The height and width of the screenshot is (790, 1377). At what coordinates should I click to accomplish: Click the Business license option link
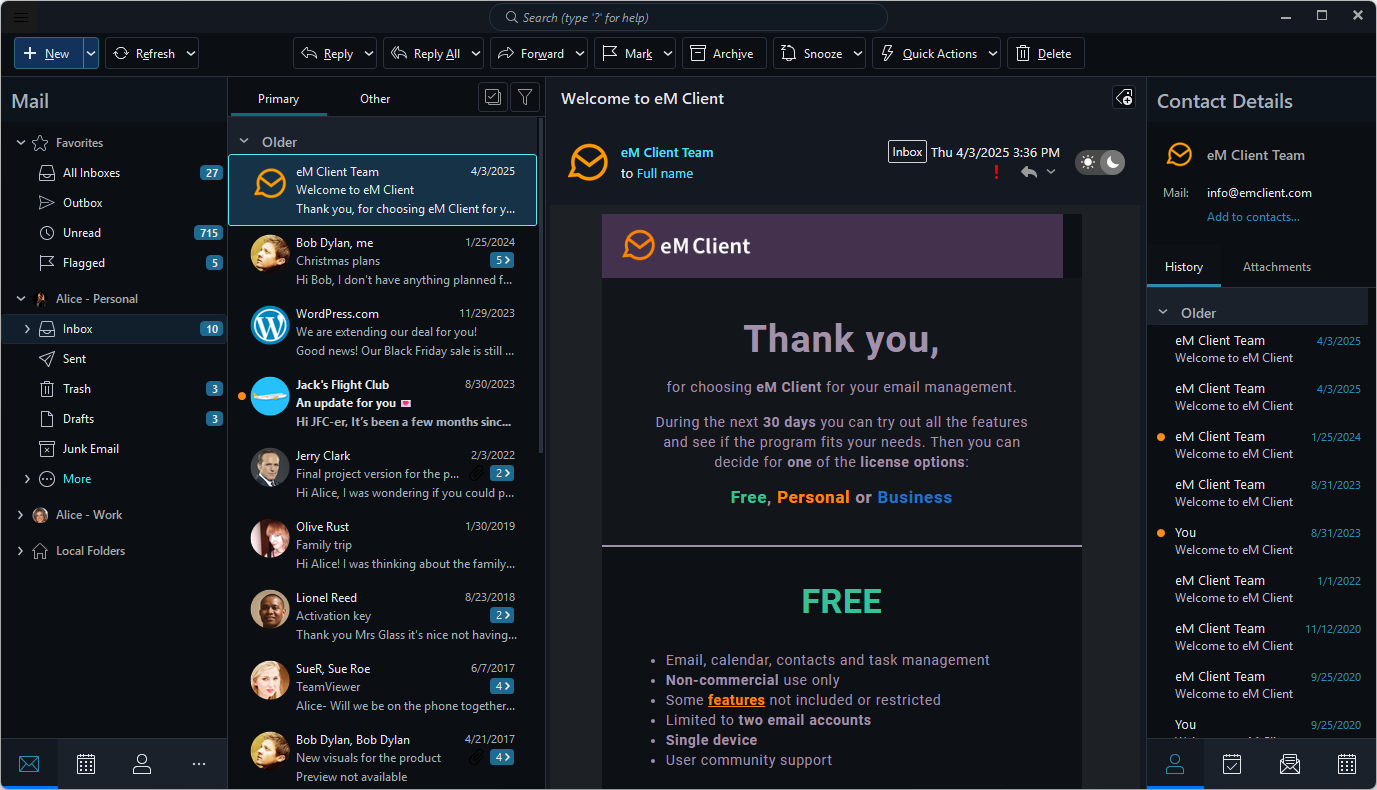(915, 497)
